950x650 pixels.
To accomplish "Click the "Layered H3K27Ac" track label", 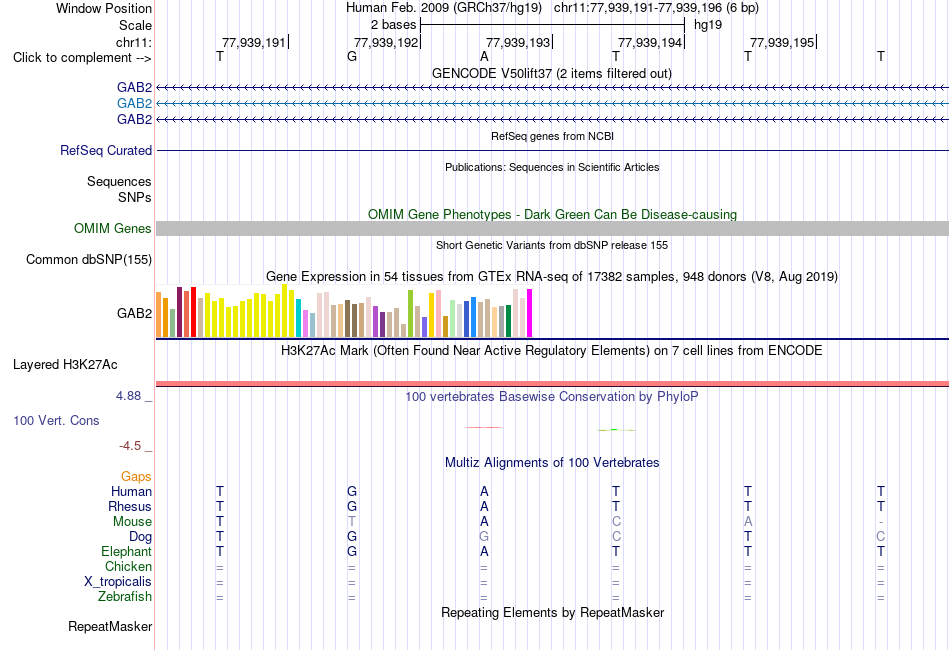I will tap(65, 365).
